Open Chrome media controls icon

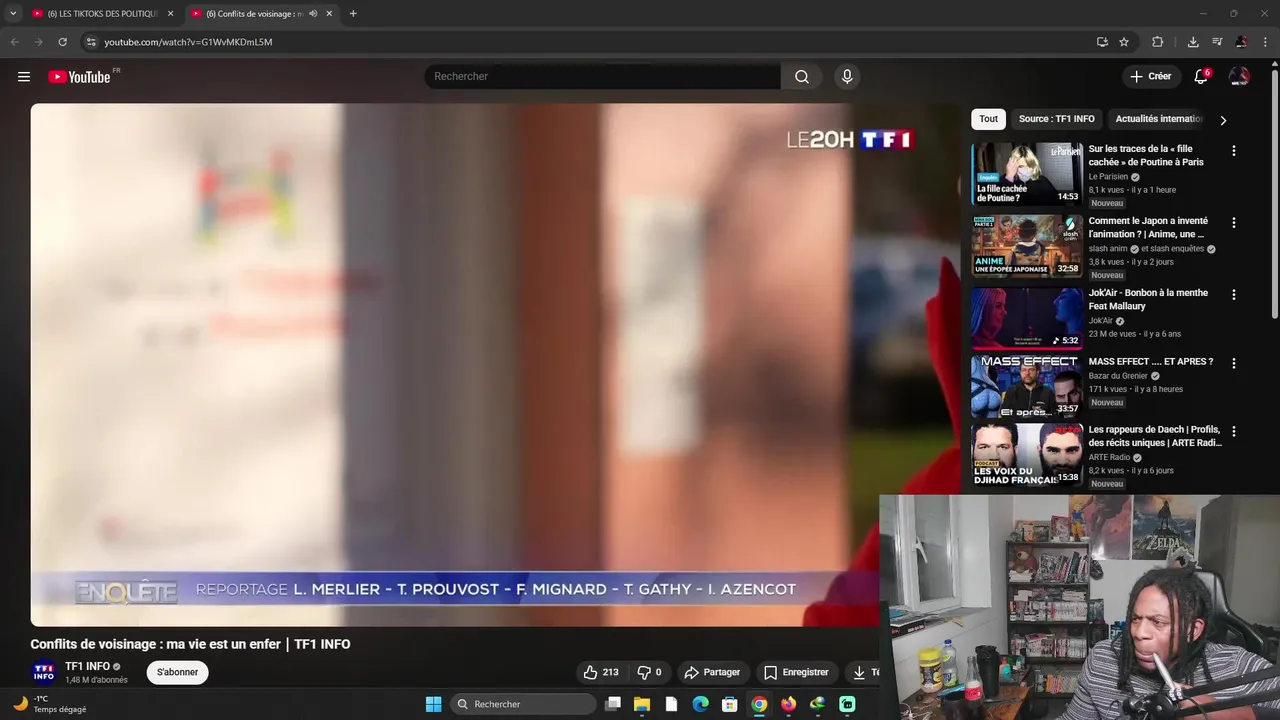click(1217, 42)
